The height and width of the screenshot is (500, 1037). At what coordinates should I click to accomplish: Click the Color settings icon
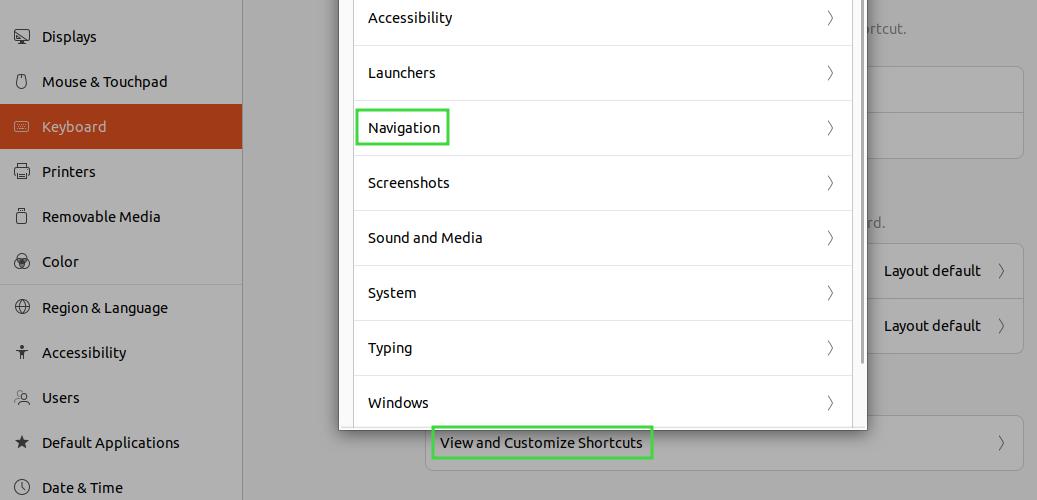[x=22, y=262]
